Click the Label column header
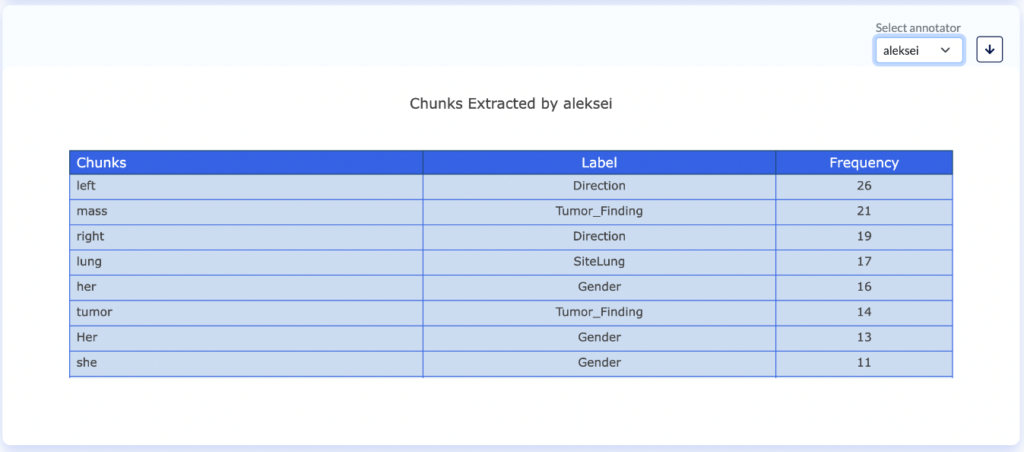1024x452 pixels. [599, 162]
